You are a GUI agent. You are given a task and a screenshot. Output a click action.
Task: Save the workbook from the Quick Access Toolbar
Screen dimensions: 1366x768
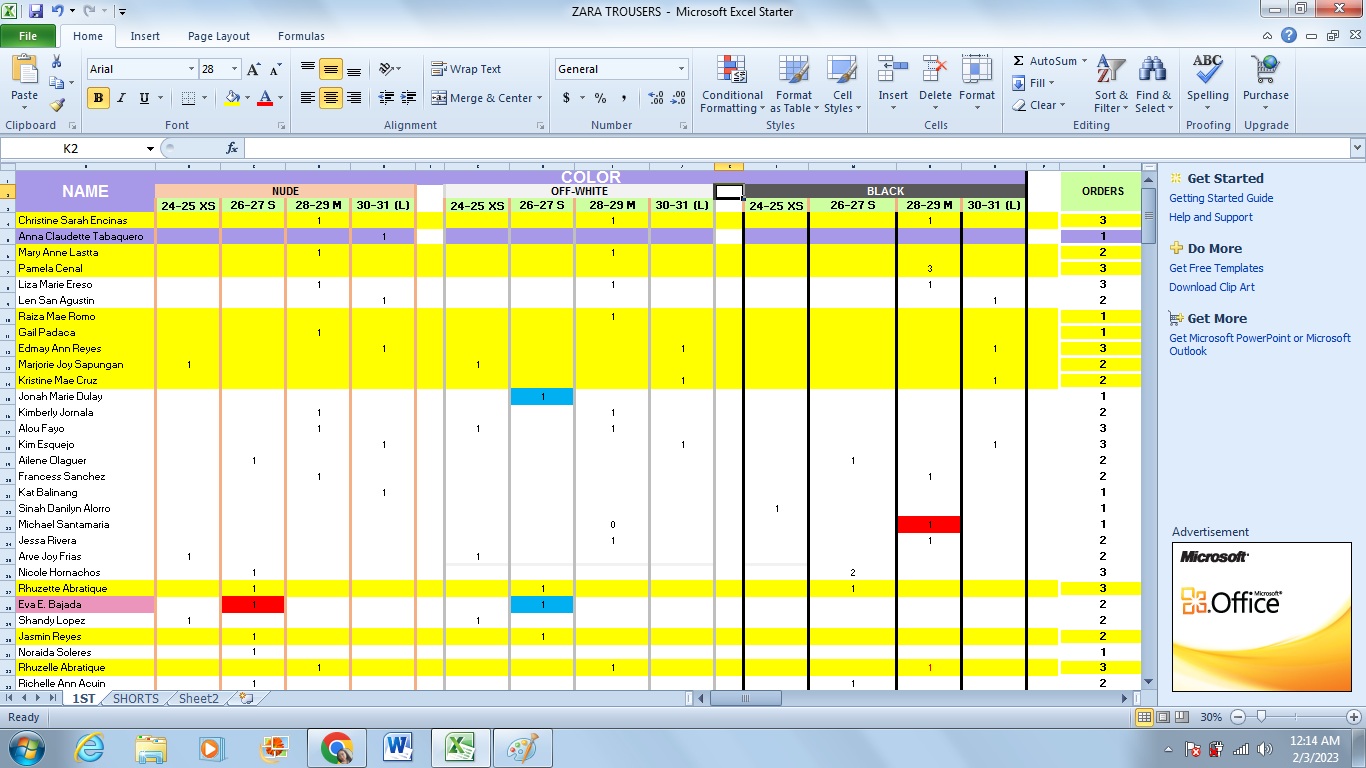pyautogui.click(x=36, y=12)
